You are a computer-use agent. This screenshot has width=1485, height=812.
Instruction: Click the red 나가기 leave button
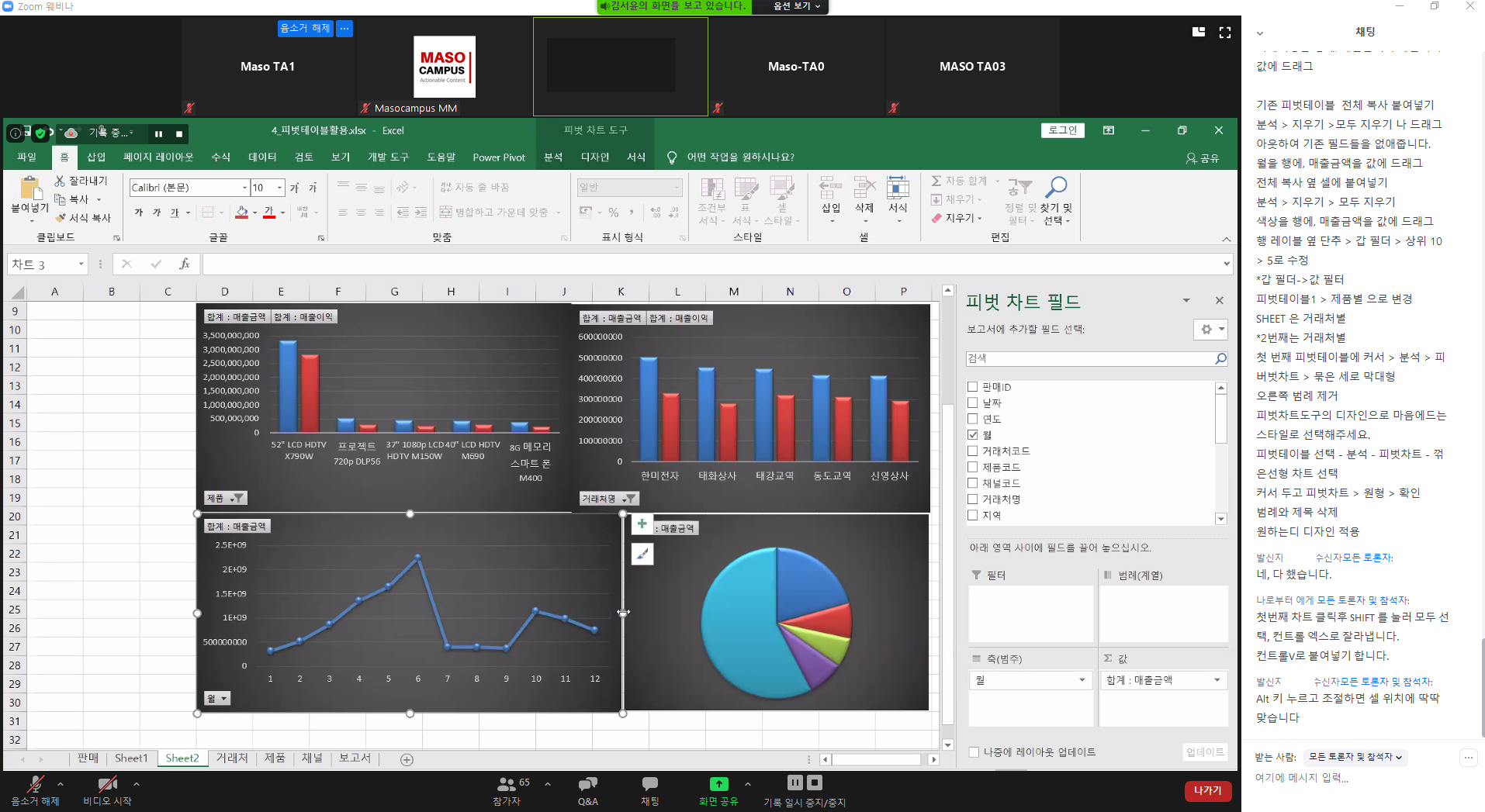pos(1207,790)
